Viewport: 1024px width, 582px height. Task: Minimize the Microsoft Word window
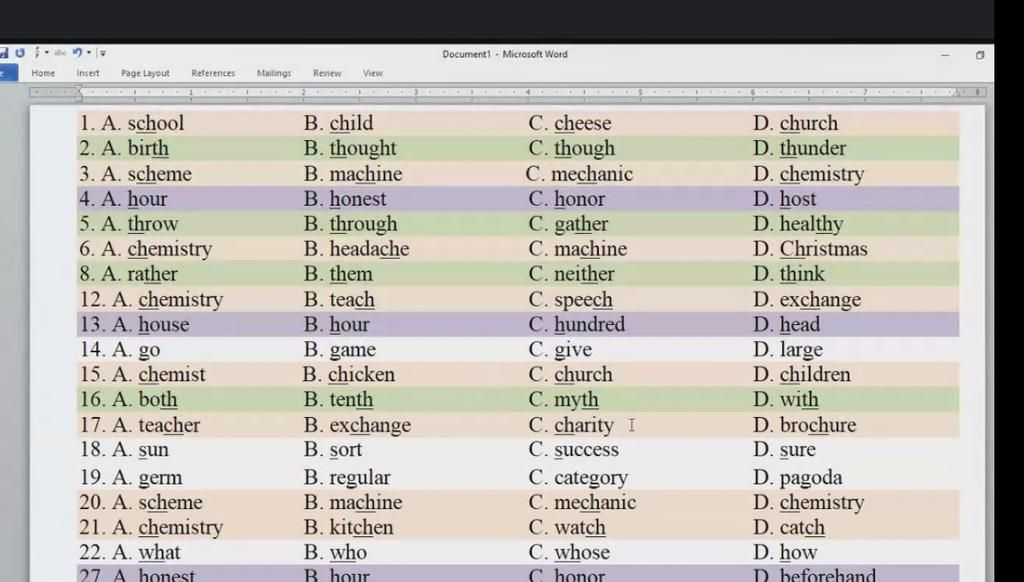click(x=945, y=56)
